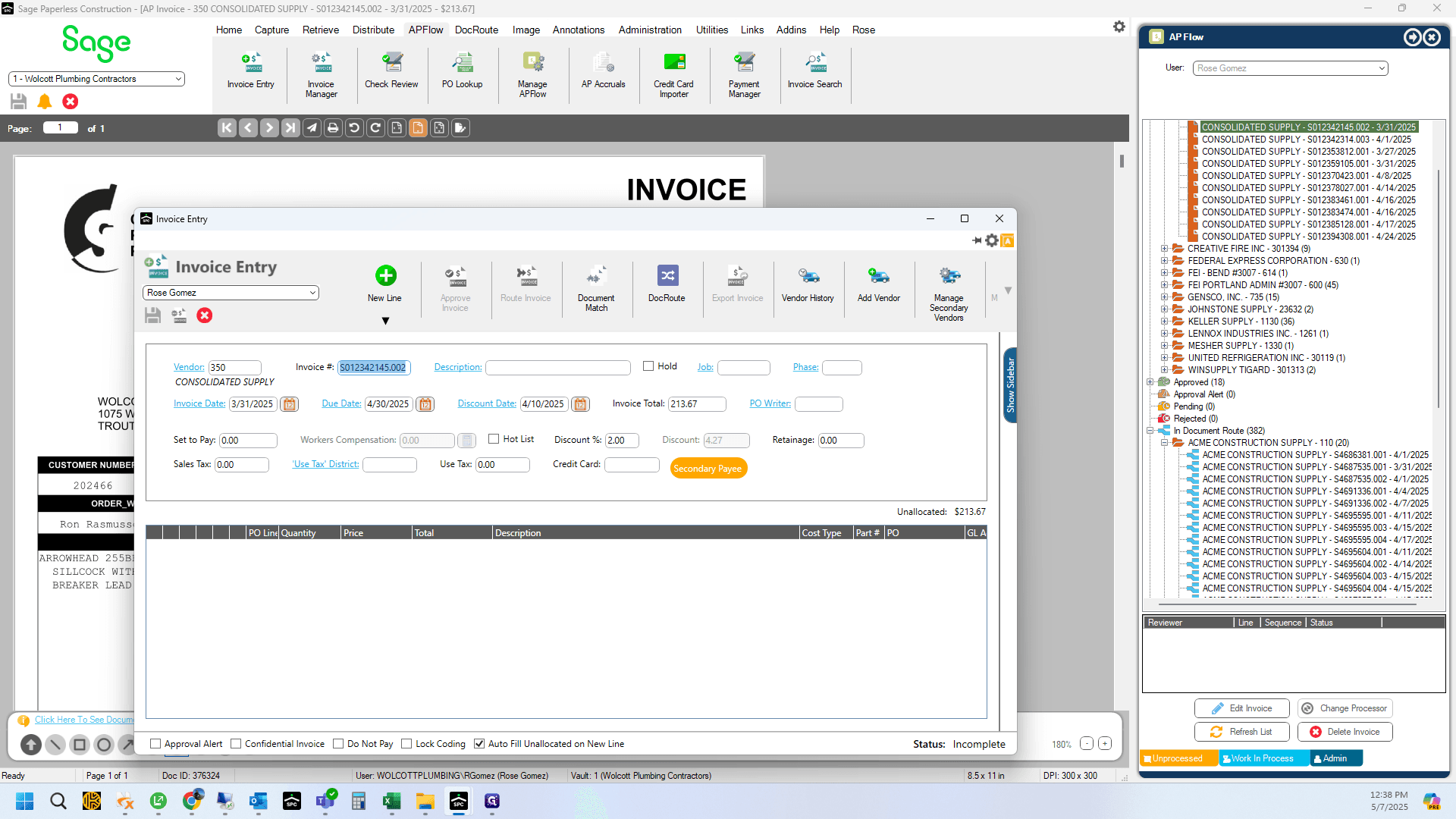Enable Confidential Invoice checkbox

(236, 744)
